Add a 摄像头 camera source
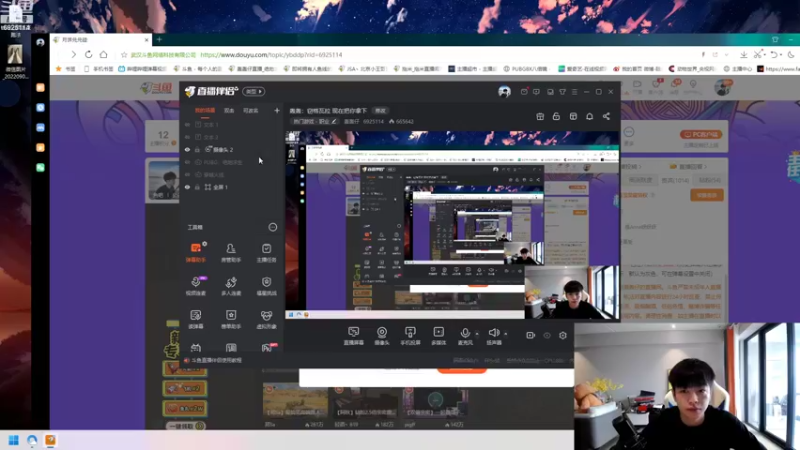 tap(382, 336)
